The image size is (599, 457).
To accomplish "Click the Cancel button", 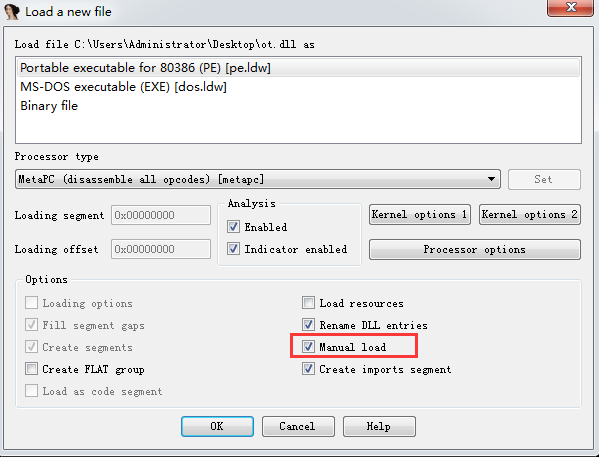I will [298, 426].
